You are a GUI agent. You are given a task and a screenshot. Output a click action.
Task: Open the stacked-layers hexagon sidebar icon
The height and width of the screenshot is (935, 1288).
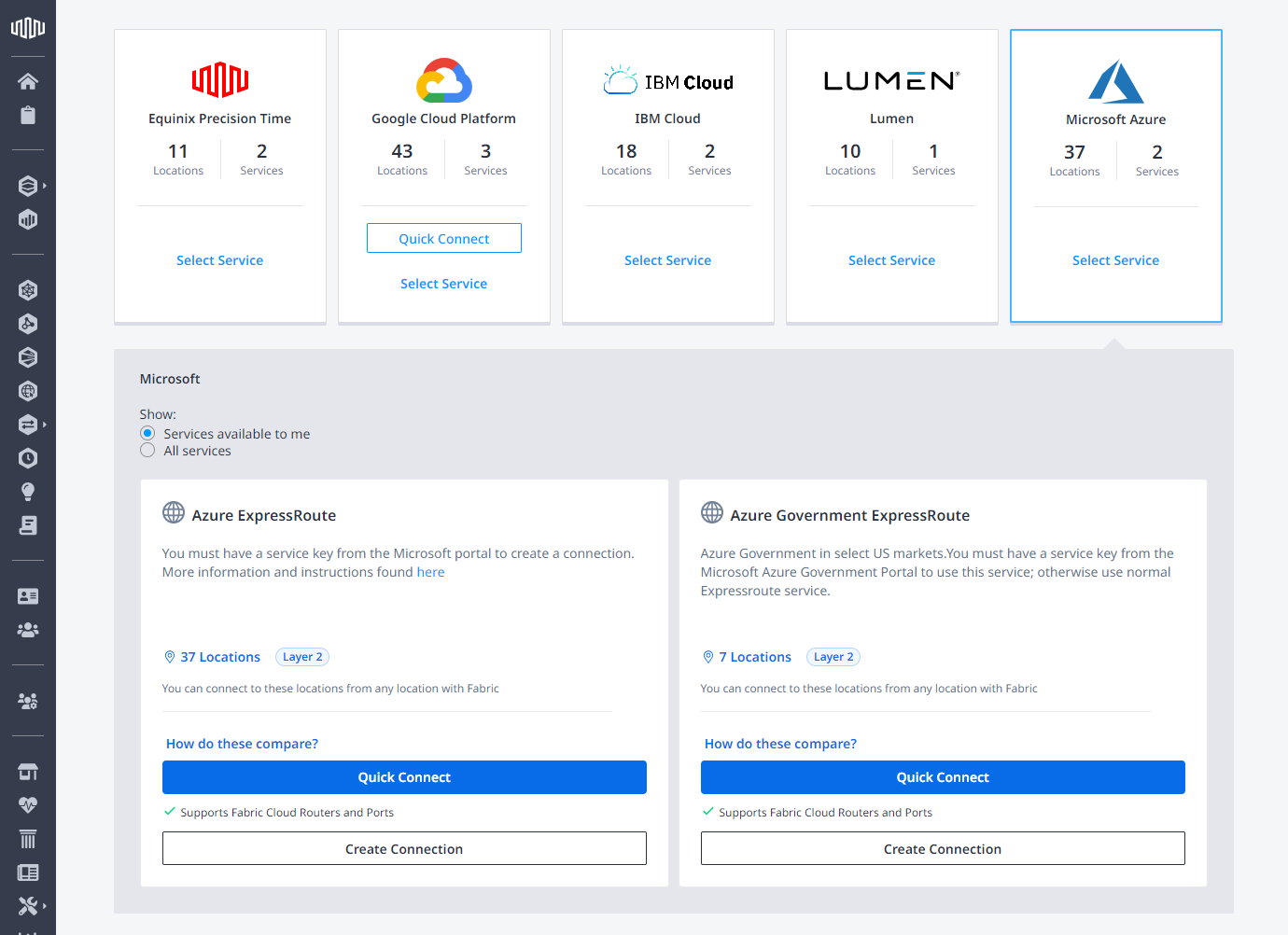tap(28, 186)
